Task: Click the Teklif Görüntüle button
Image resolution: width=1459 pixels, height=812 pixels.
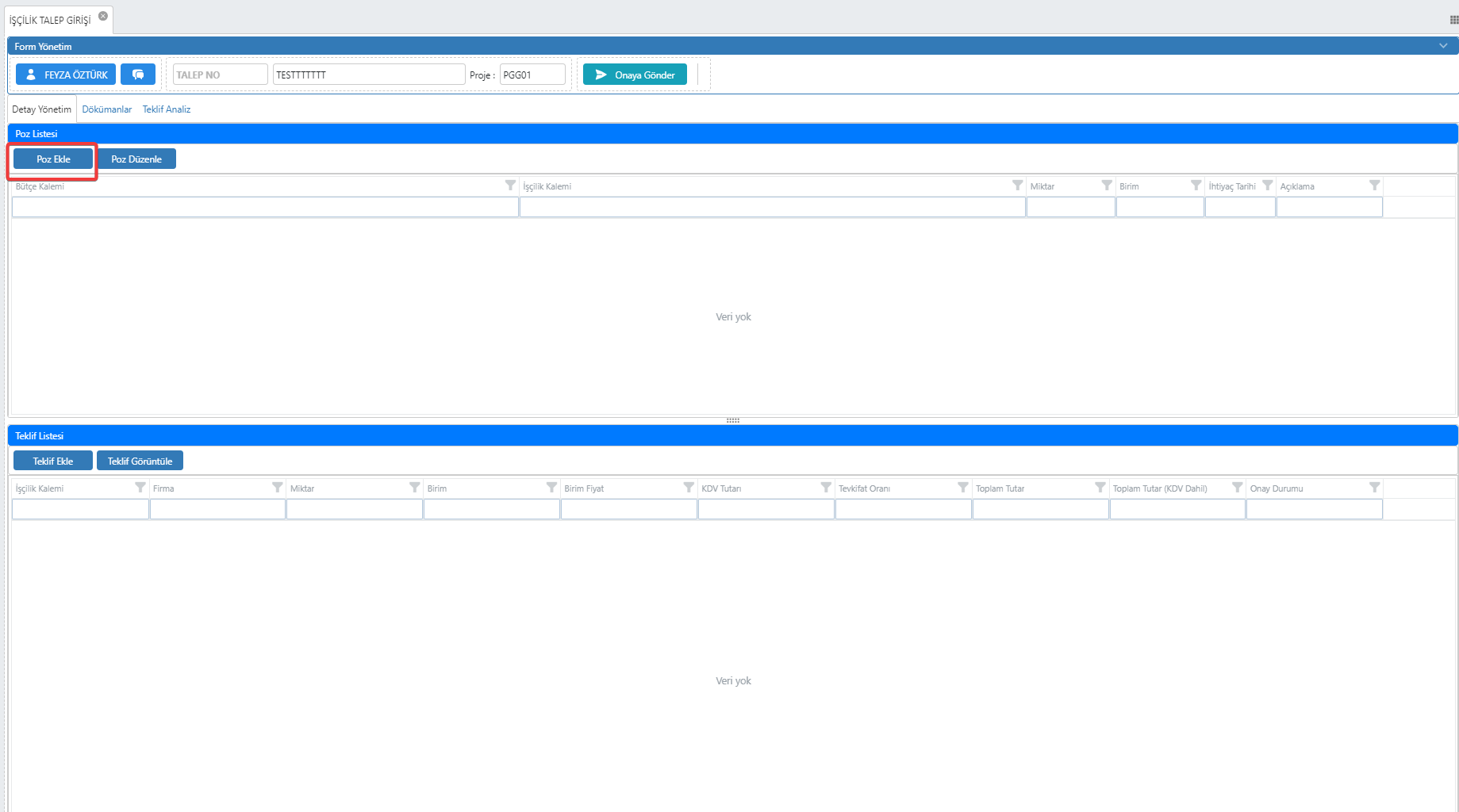Action: pyautogui.click(x=140, y=462)
